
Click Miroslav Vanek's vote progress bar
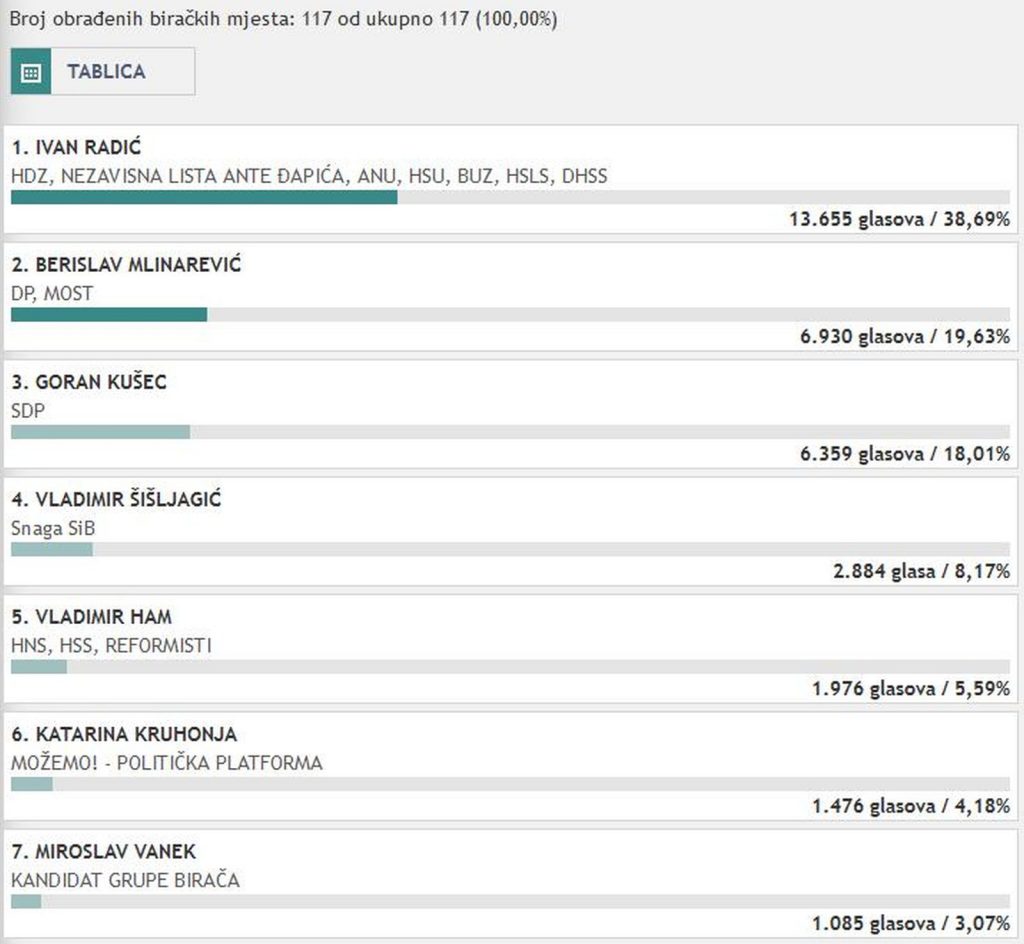pyautogui.click(x=510, y=902)
